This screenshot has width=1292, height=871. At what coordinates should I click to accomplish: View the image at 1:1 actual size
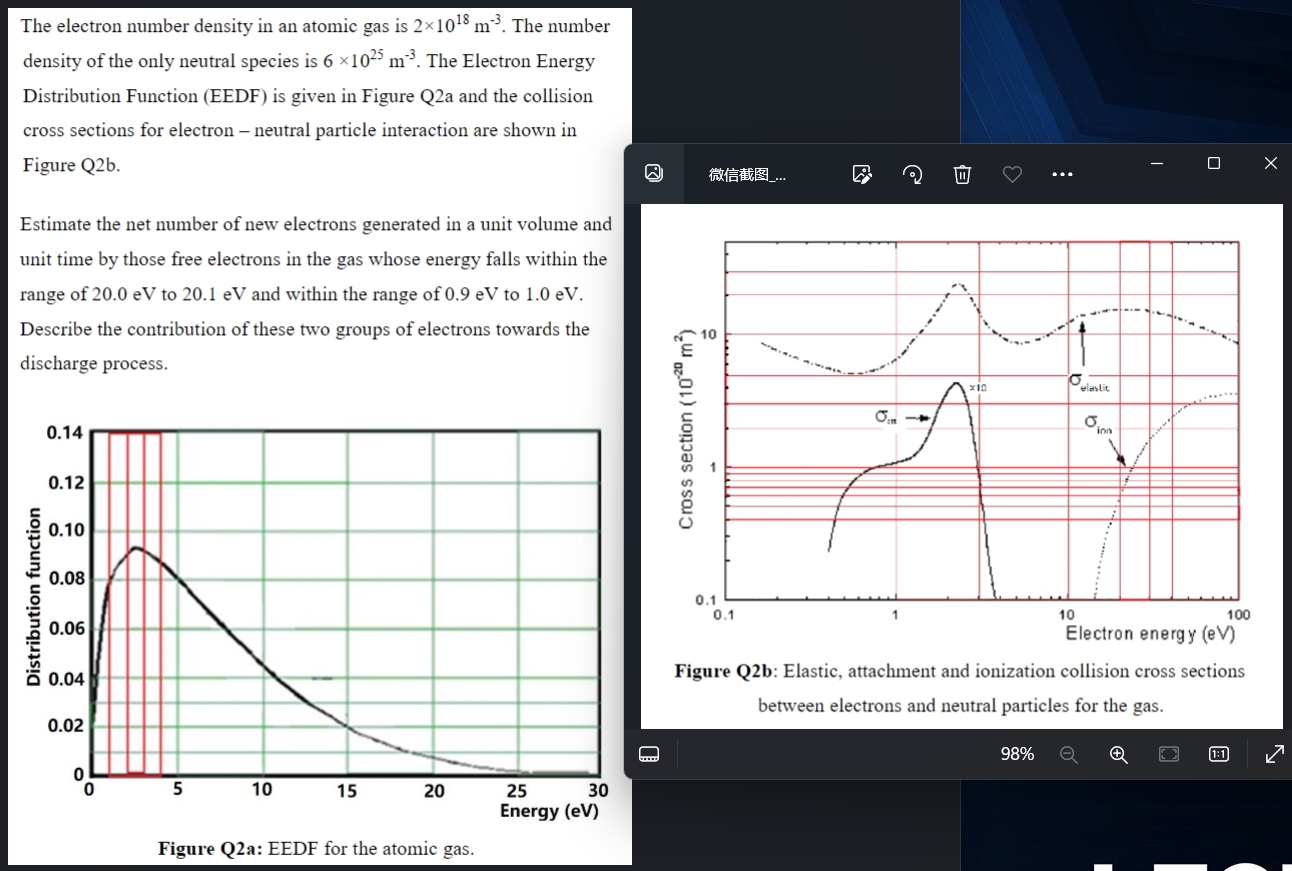tap(1218, 754)
